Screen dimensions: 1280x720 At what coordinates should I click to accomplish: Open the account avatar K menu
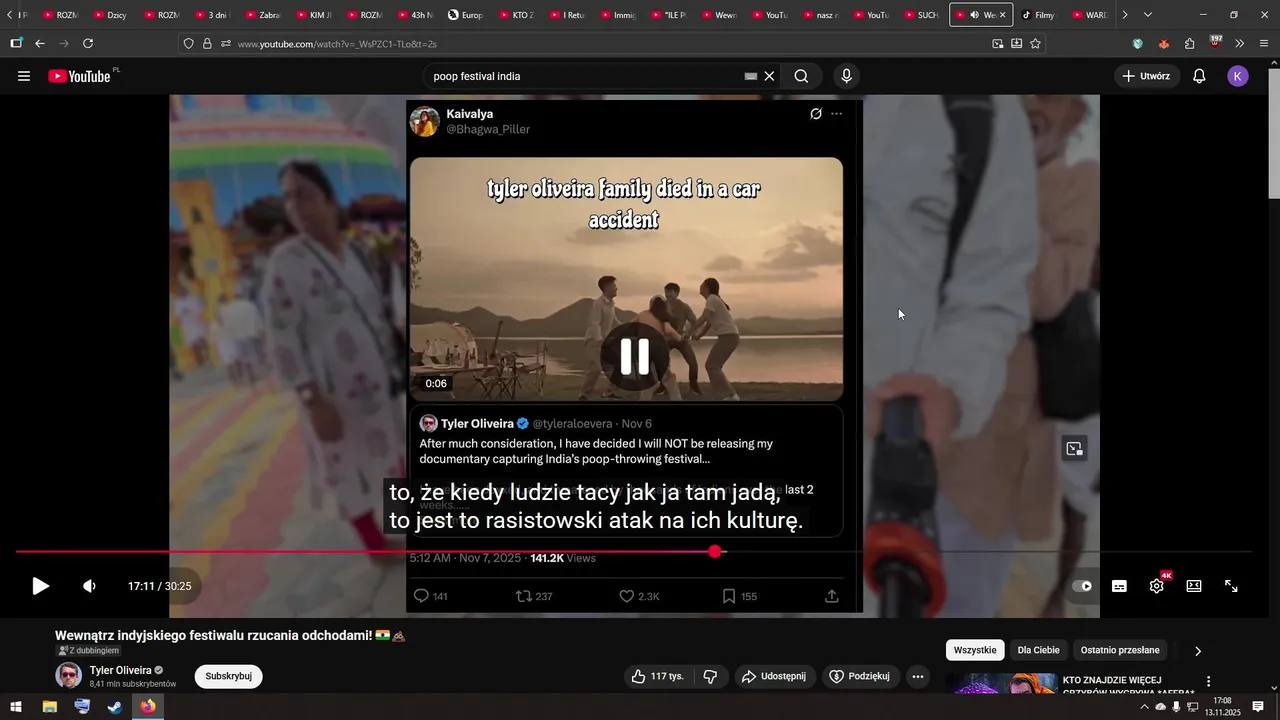(1238, 76)
